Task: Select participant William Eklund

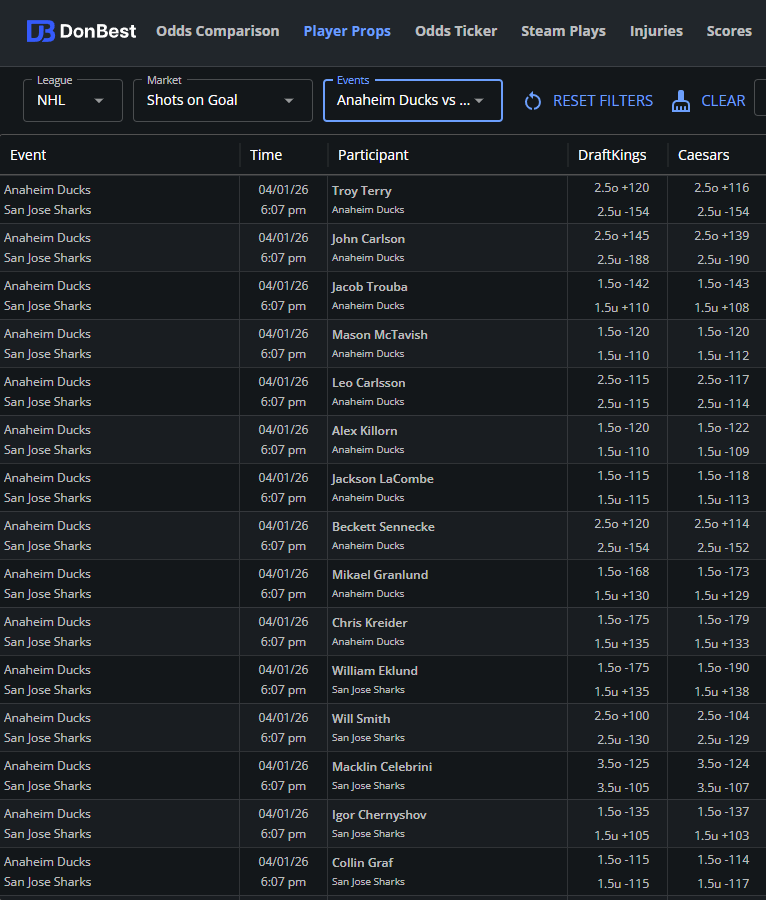Action: pos(375,671)
